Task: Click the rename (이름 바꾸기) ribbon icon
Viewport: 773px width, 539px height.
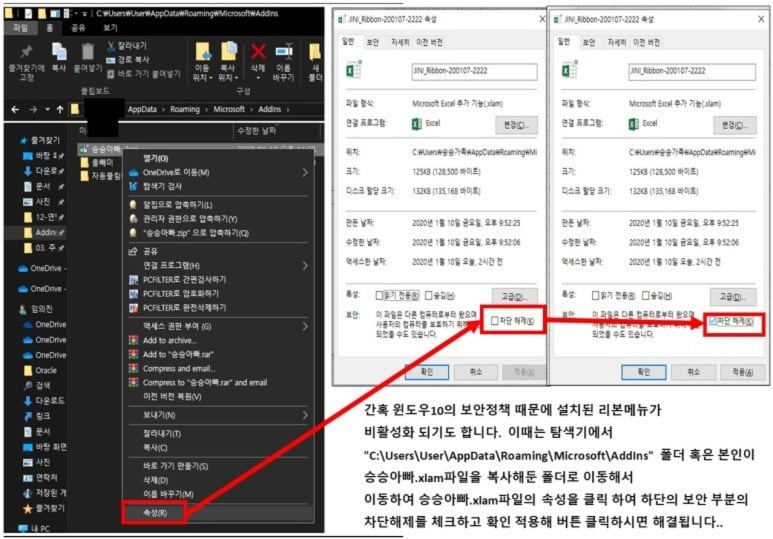Action: click(283, 52)
